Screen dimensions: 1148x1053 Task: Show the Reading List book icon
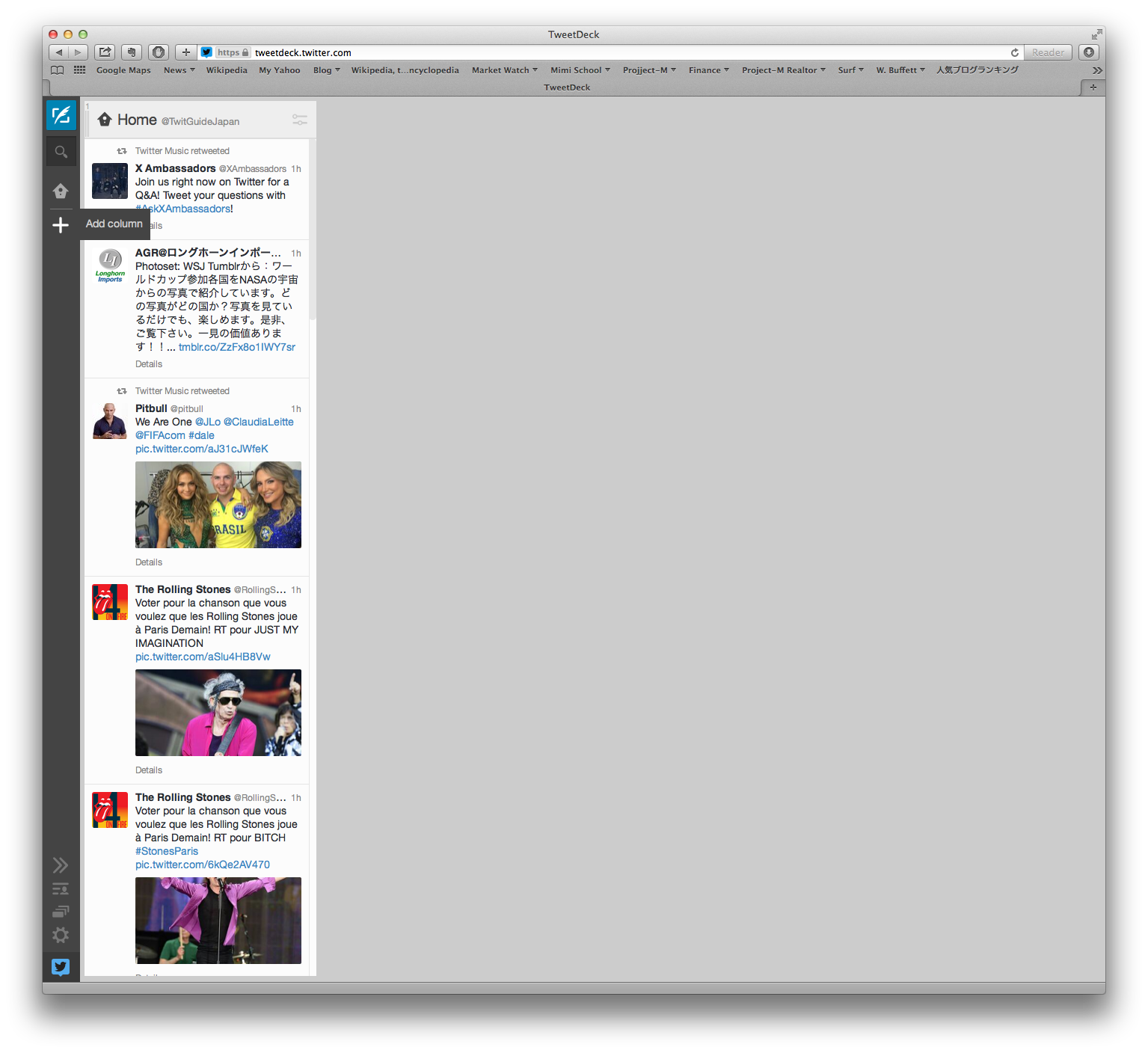(x=58, y=70)
